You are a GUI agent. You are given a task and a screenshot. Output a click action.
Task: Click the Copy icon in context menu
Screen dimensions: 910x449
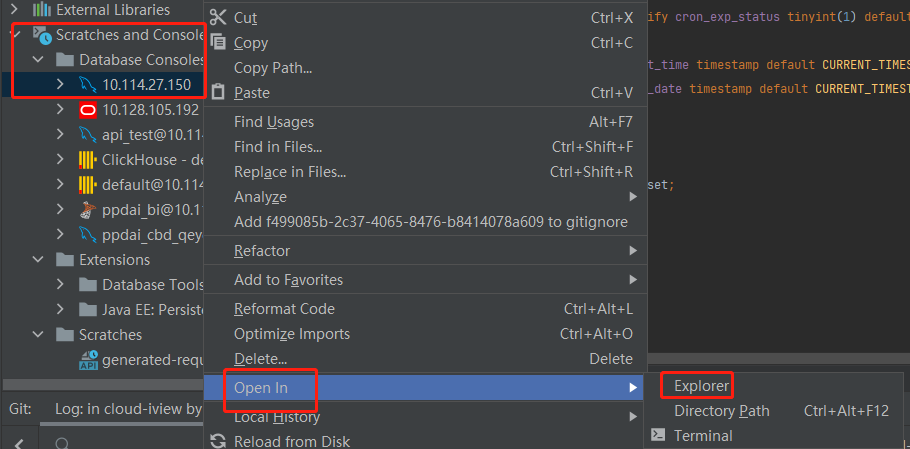click(218, 43)
